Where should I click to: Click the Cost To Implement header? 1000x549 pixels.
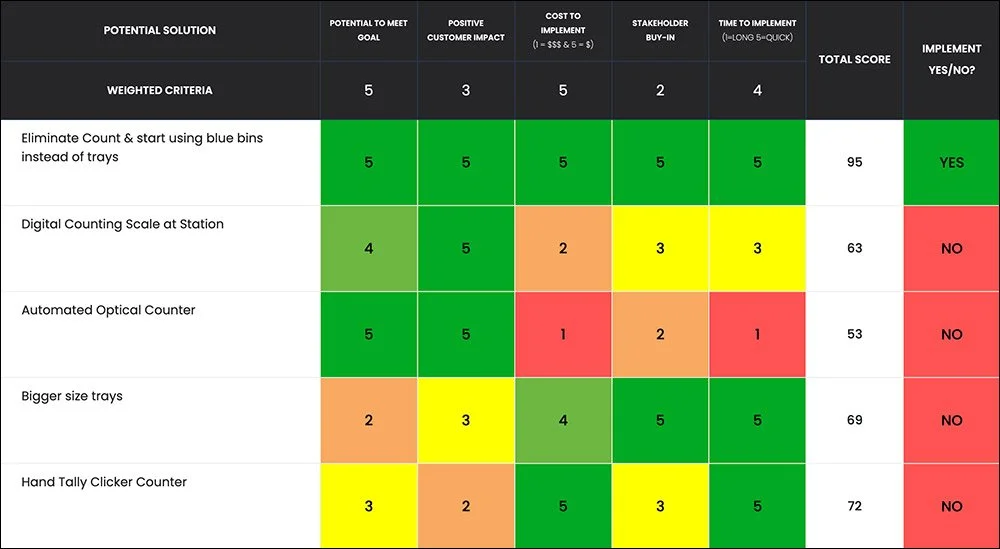click(x=562, y=31)
